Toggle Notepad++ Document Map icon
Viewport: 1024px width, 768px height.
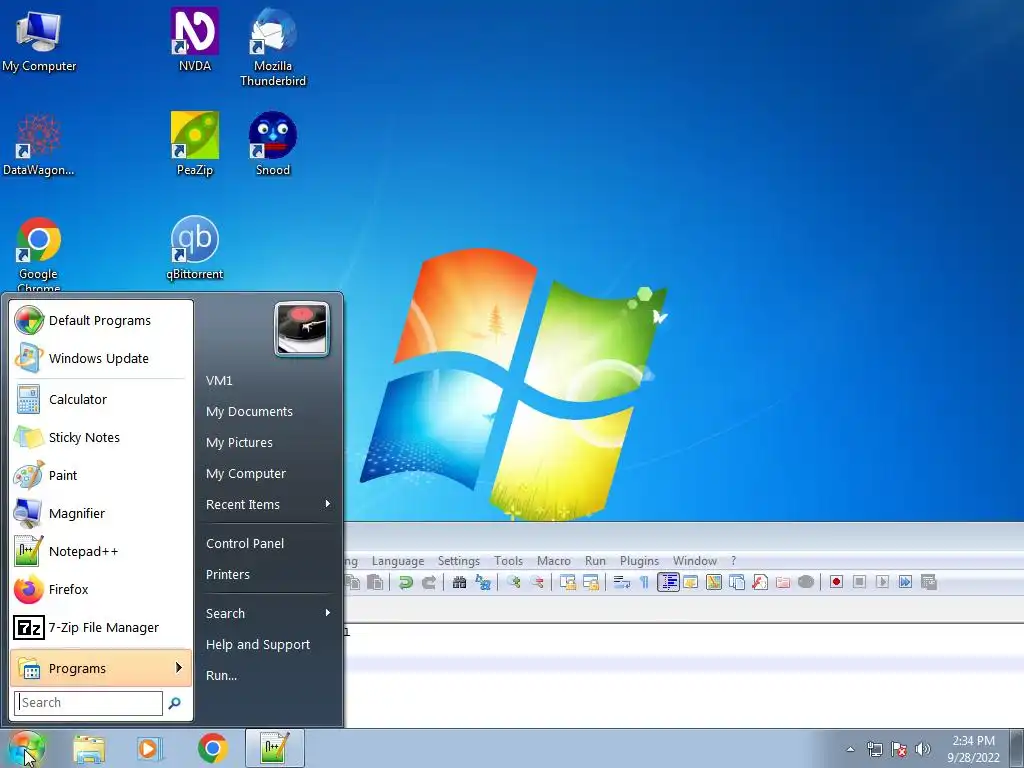tap(714, 582)
